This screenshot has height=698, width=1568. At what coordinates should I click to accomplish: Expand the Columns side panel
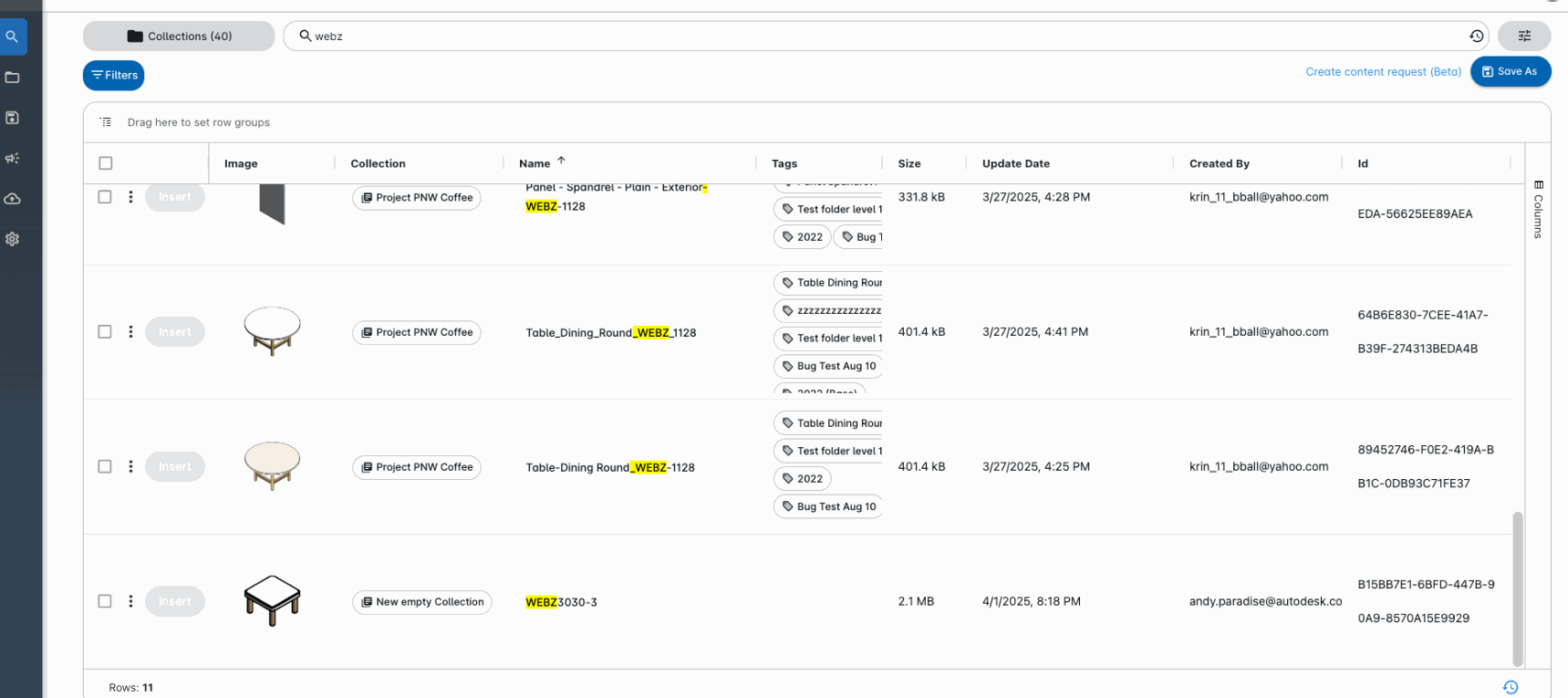coord(1538,209)
